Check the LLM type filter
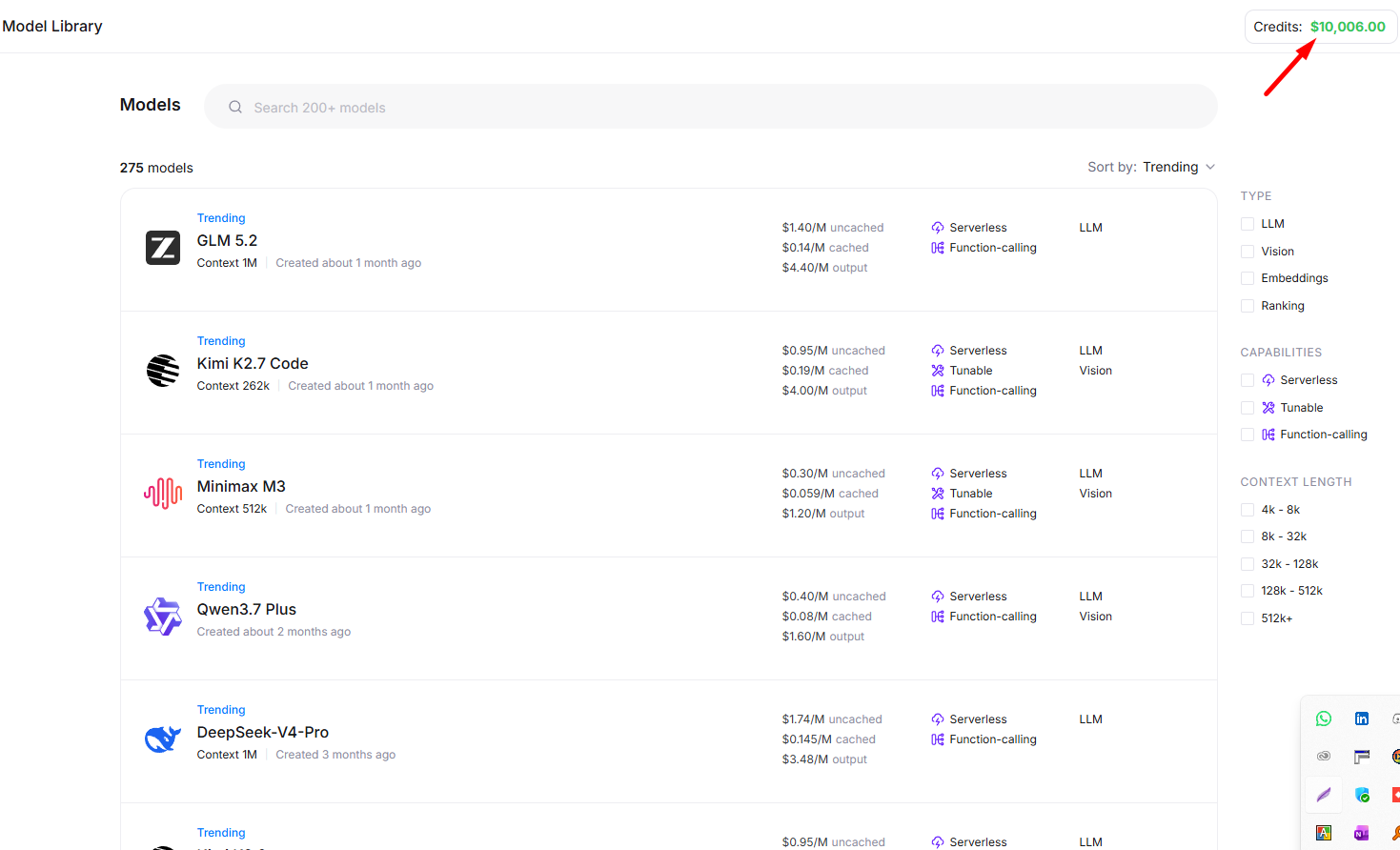Image resolution: width=1400 pixels, height=850 pixels. [x=1248, y=224]
